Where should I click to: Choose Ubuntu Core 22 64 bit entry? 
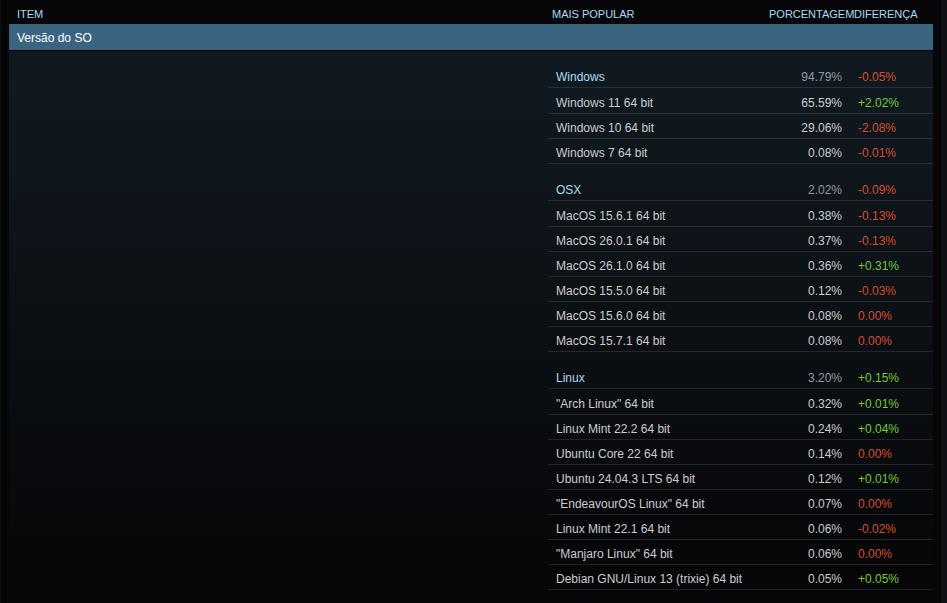click(614, 454)
